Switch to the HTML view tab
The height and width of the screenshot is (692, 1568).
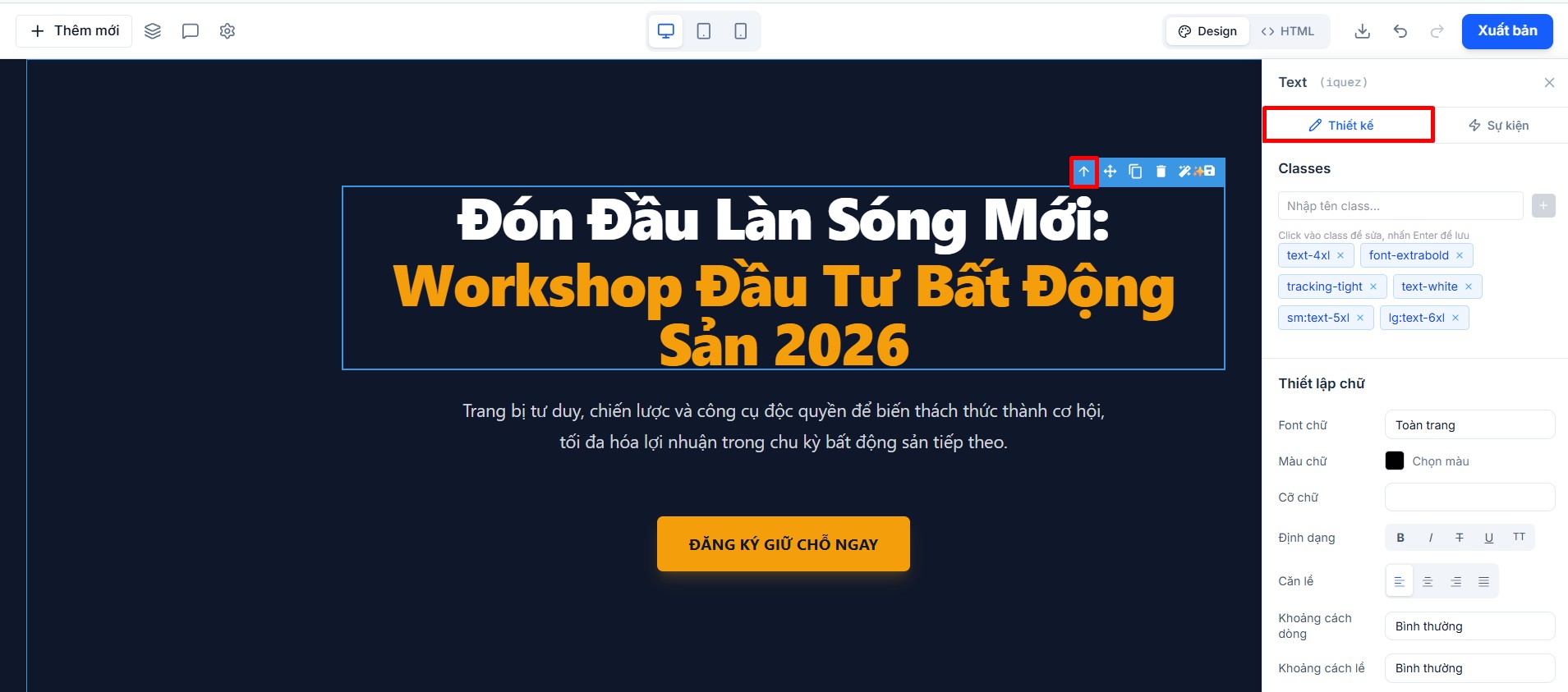[x=1288, y=31]
